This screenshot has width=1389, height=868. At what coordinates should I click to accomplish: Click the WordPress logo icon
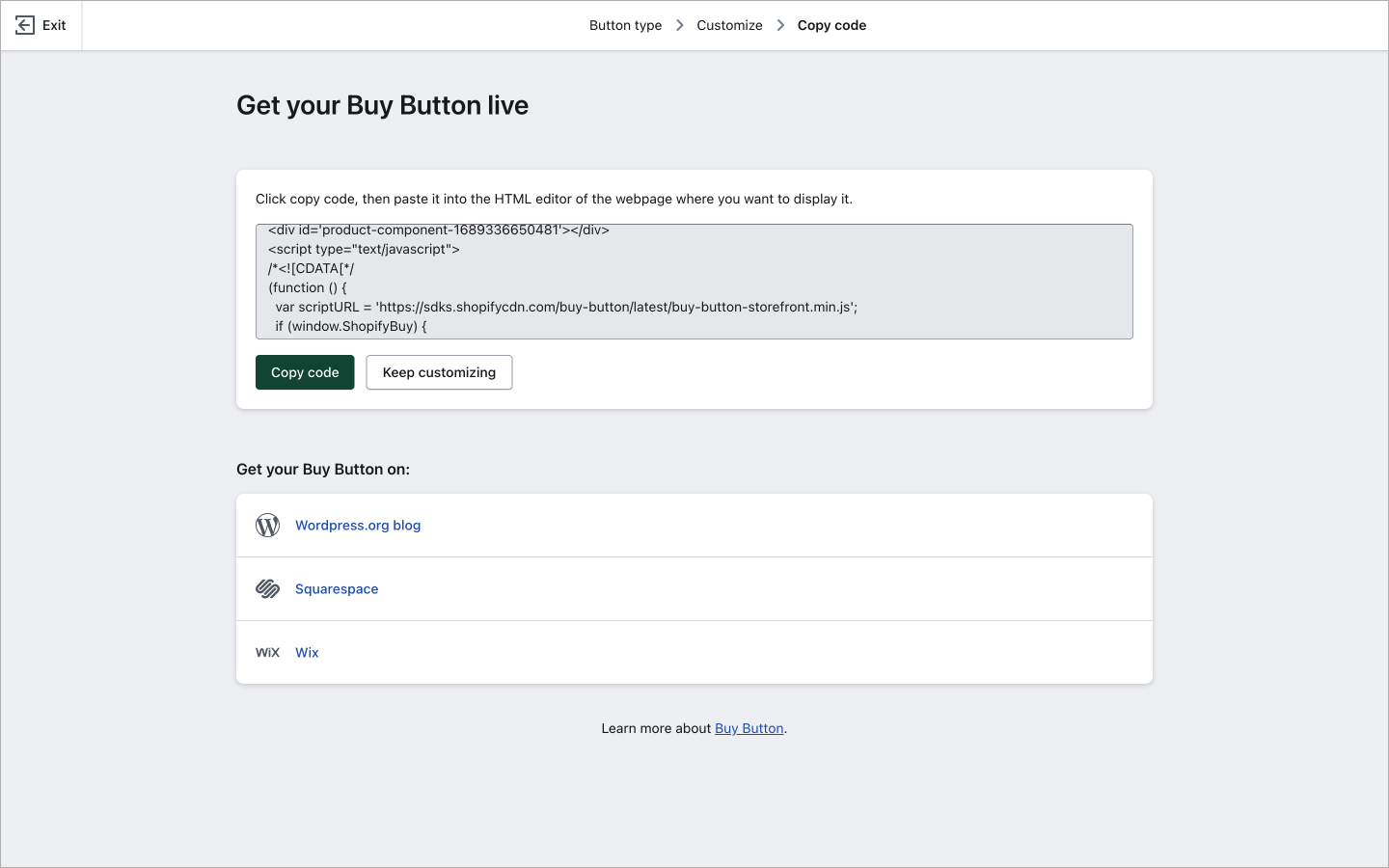[x=267, y=526]
